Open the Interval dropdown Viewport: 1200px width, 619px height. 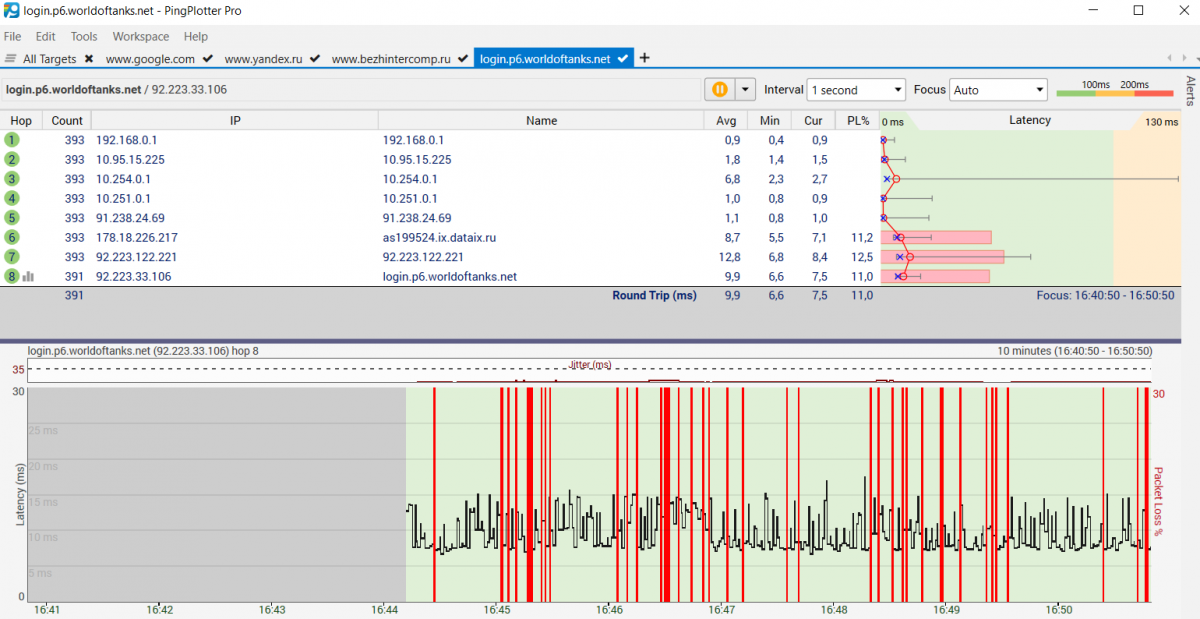(856, 90)
